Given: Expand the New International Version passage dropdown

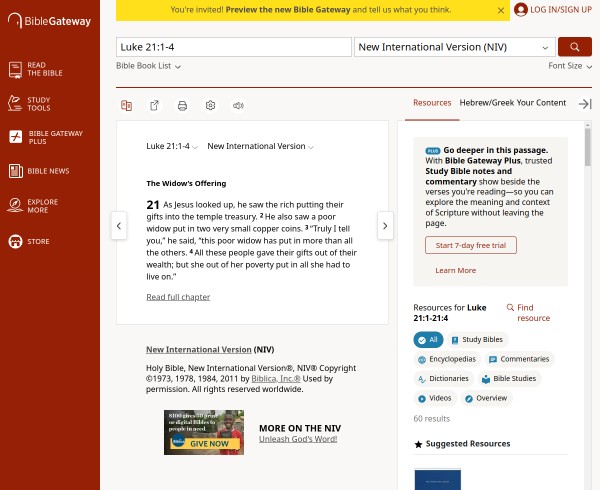Looking at the screenshot, I should pyautogui.click(x=260, y=146).
